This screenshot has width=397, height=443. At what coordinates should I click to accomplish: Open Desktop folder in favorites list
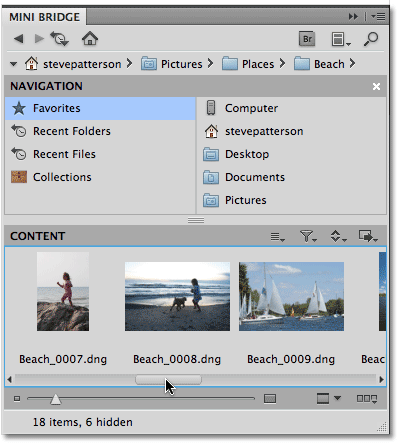pos(291,154)
